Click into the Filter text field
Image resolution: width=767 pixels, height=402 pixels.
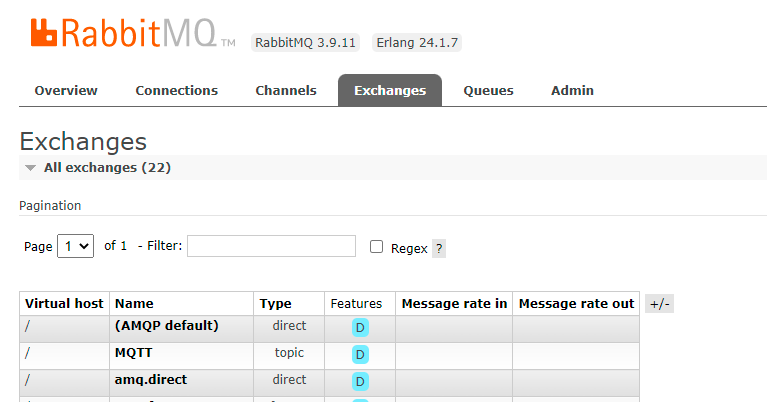point(271,246)
